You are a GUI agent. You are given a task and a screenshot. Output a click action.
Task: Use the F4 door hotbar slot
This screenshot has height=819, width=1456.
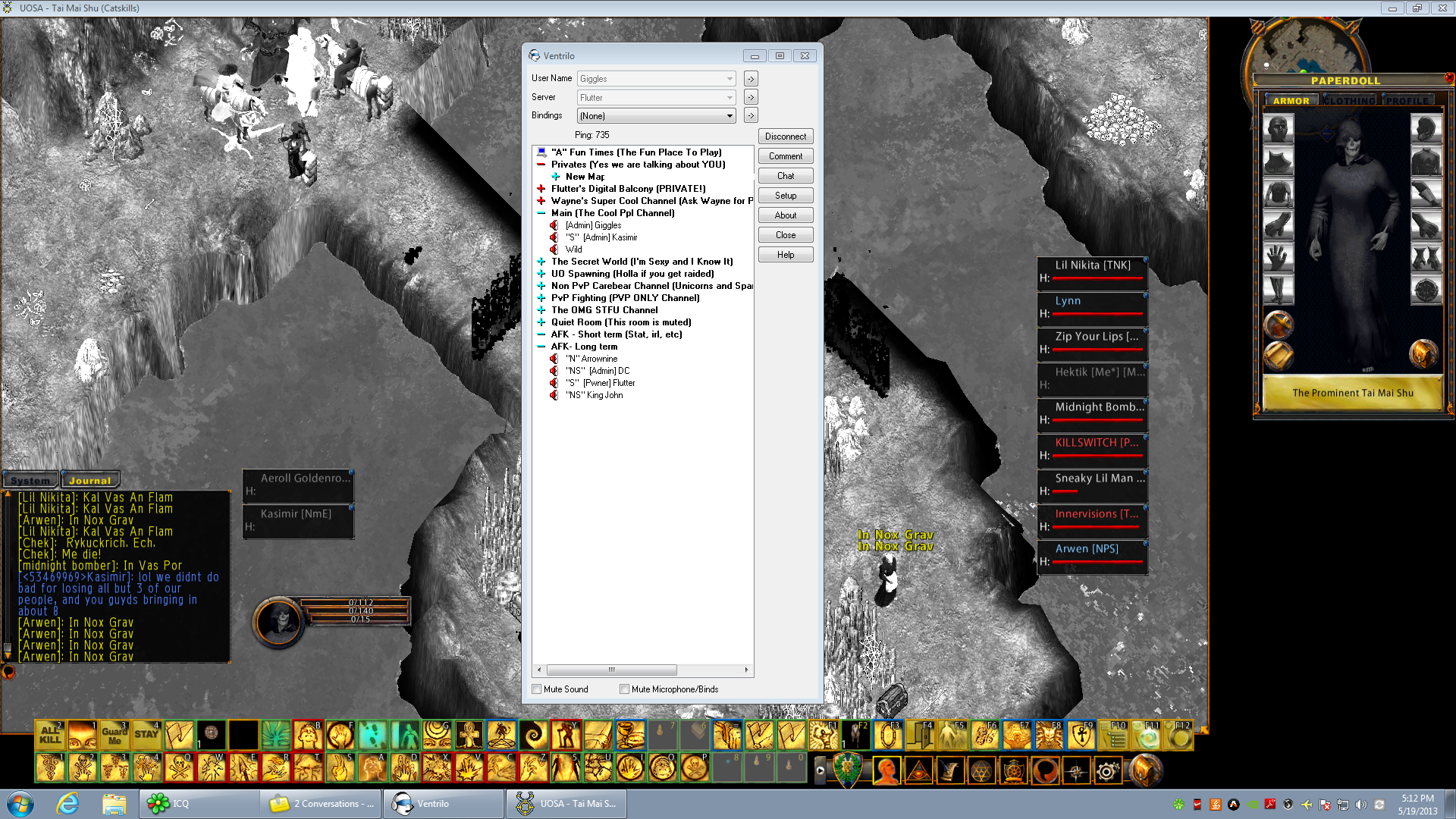(x=920, y=736)
